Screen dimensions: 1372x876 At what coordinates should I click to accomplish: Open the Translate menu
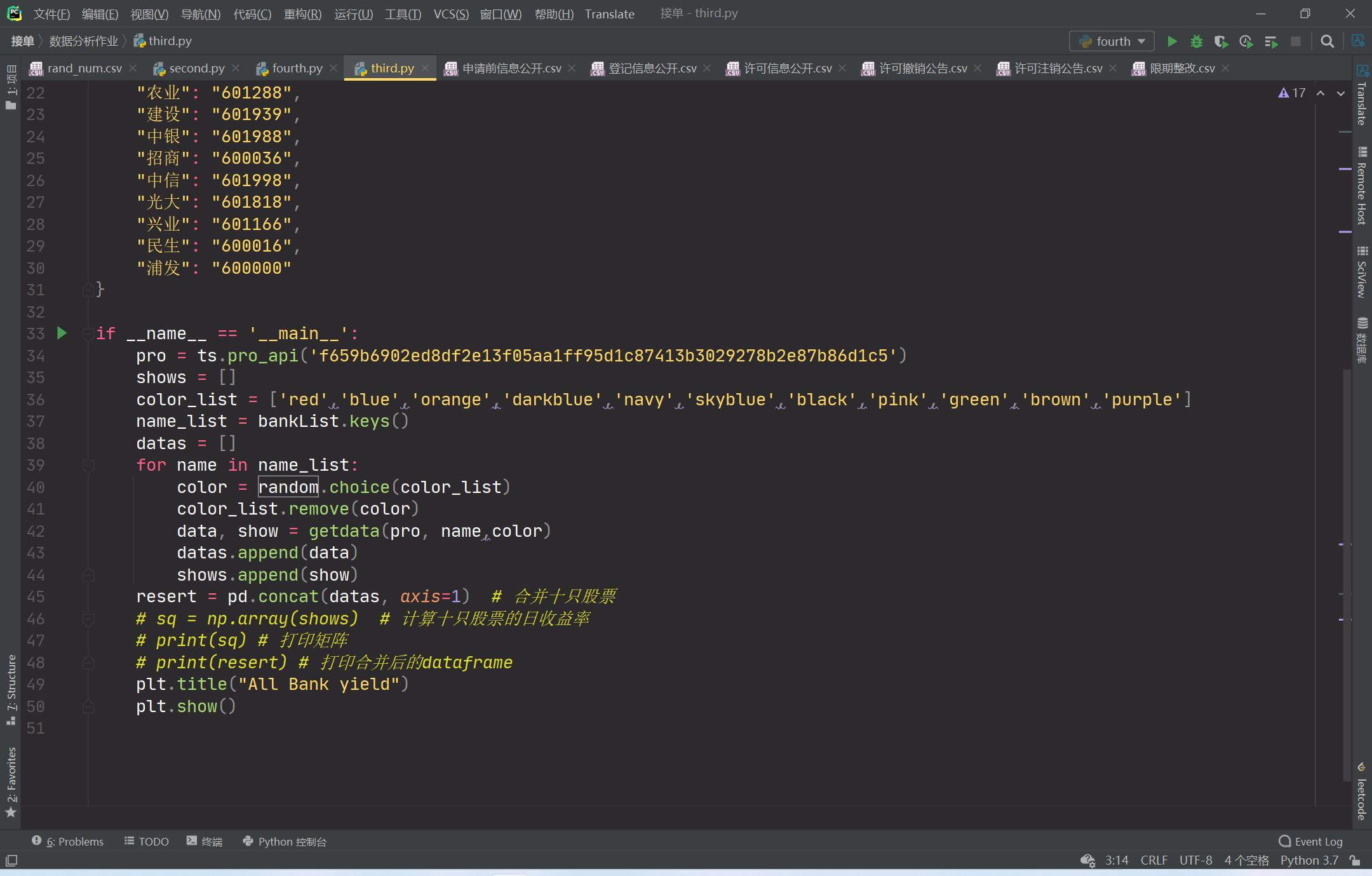pos(609,14)
